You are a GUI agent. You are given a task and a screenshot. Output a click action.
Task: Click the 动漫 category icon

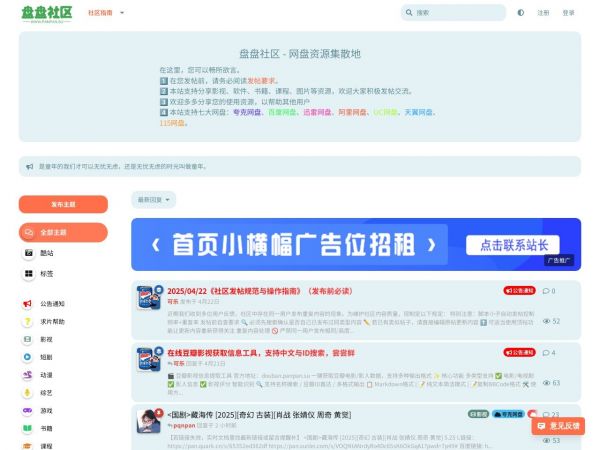pos(28,375)
